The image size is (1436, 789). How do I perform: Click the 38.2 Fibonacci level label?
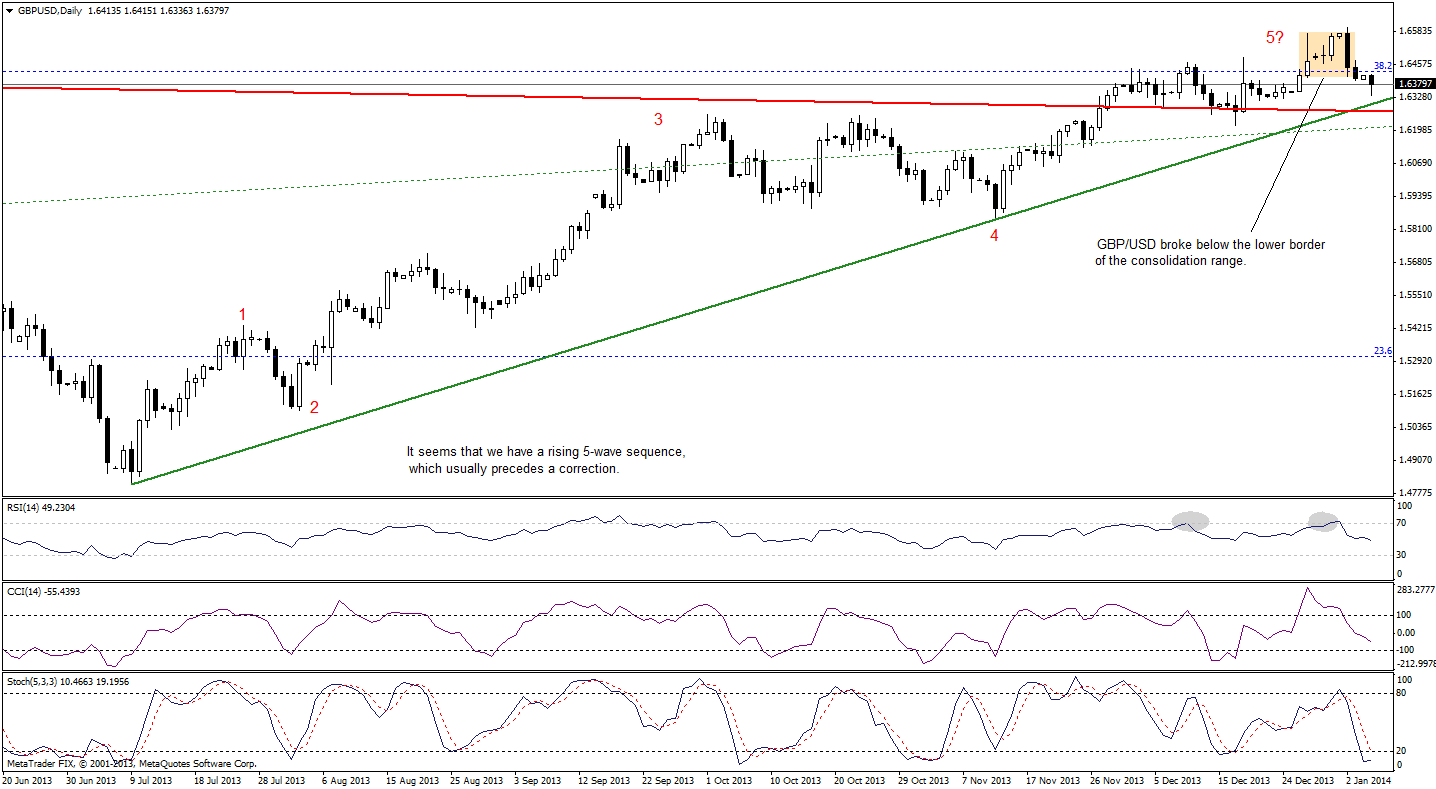point(1384,65)
